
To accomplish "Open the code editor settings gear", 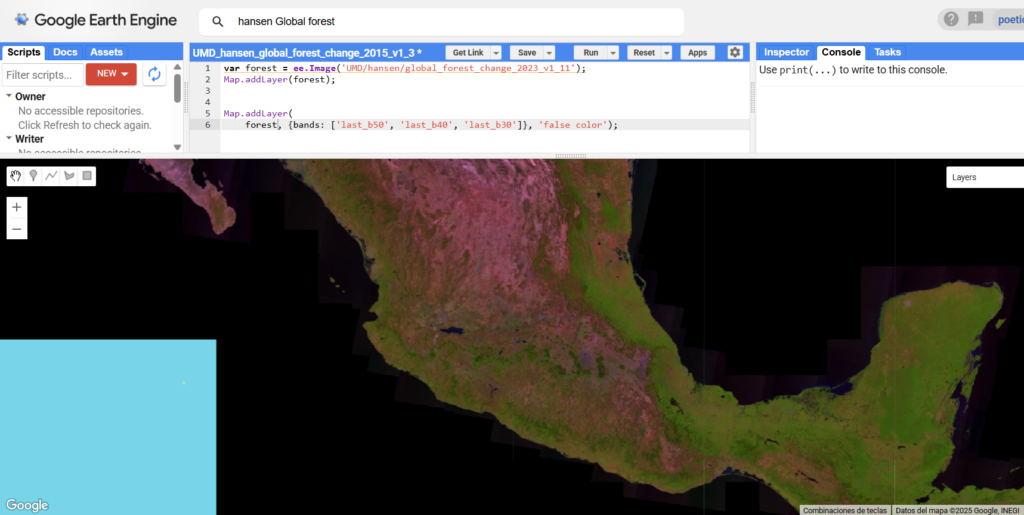I will point(735,53).
